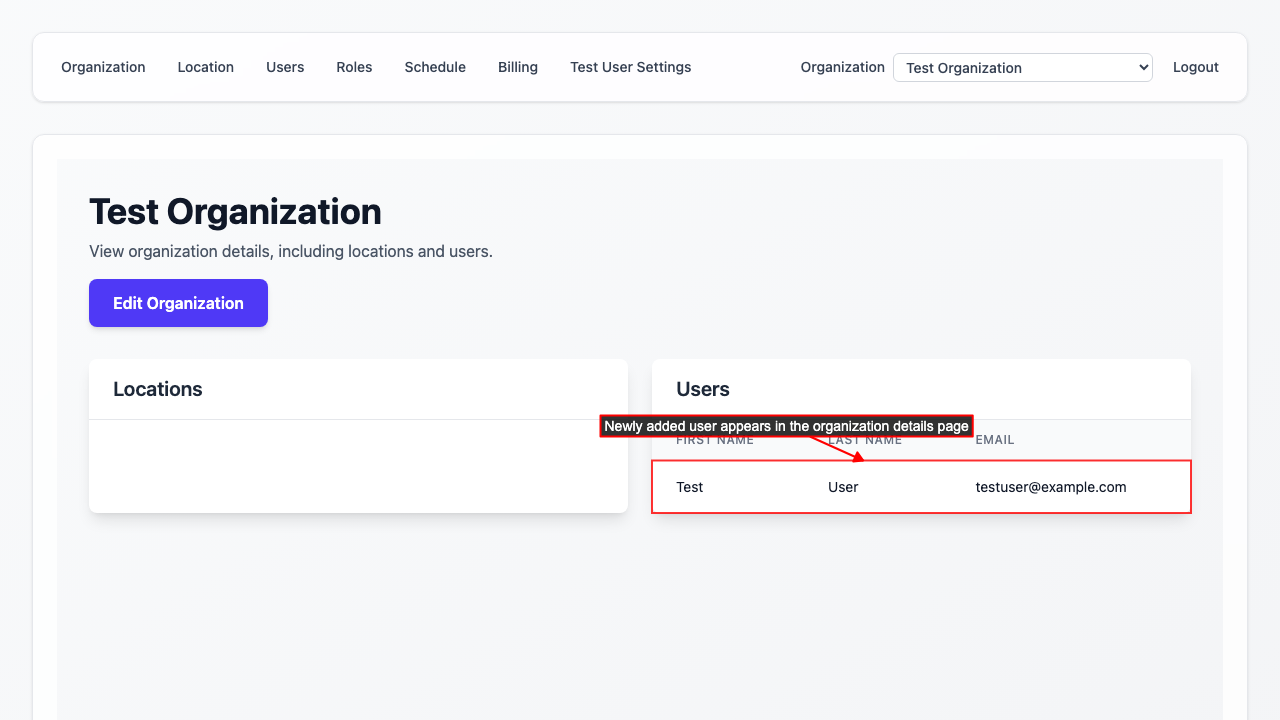Go to the Billing section
The height and width of the screenshot is (720, 1280).
pos(518,67)
